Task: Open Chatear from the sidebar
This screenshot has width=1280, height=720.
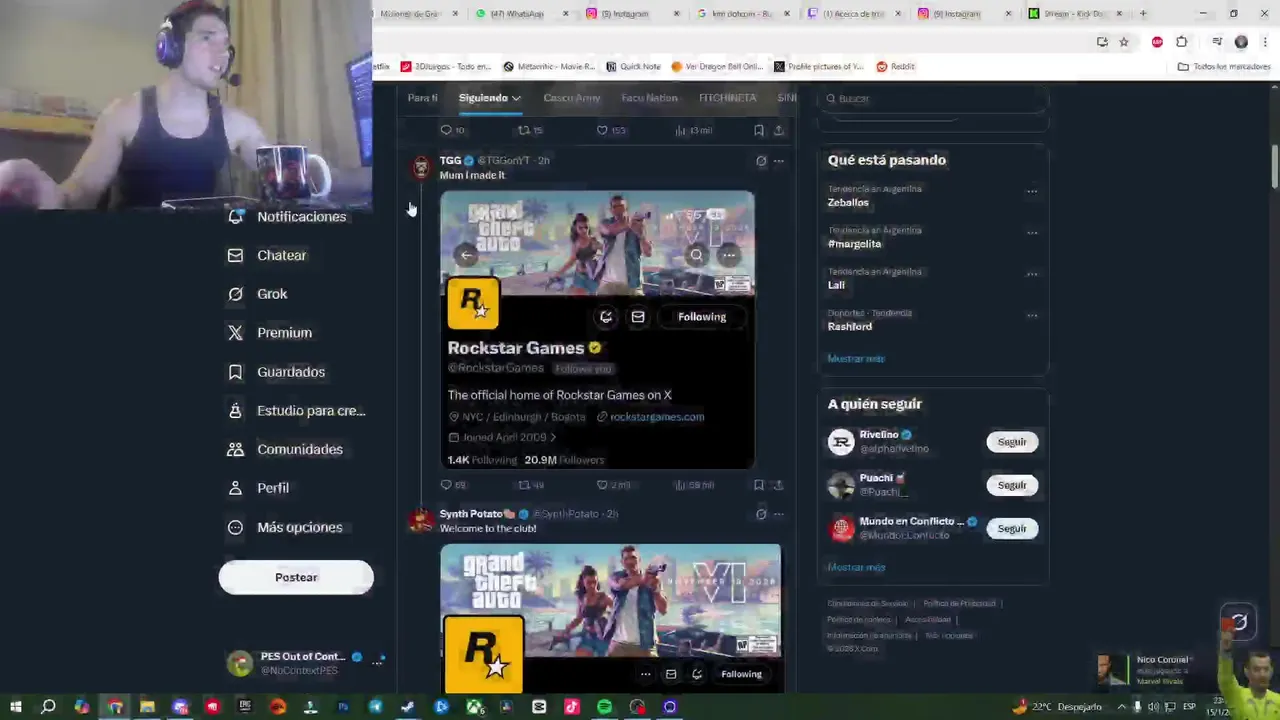Action: pyautogui.click(x=267, y=255)
